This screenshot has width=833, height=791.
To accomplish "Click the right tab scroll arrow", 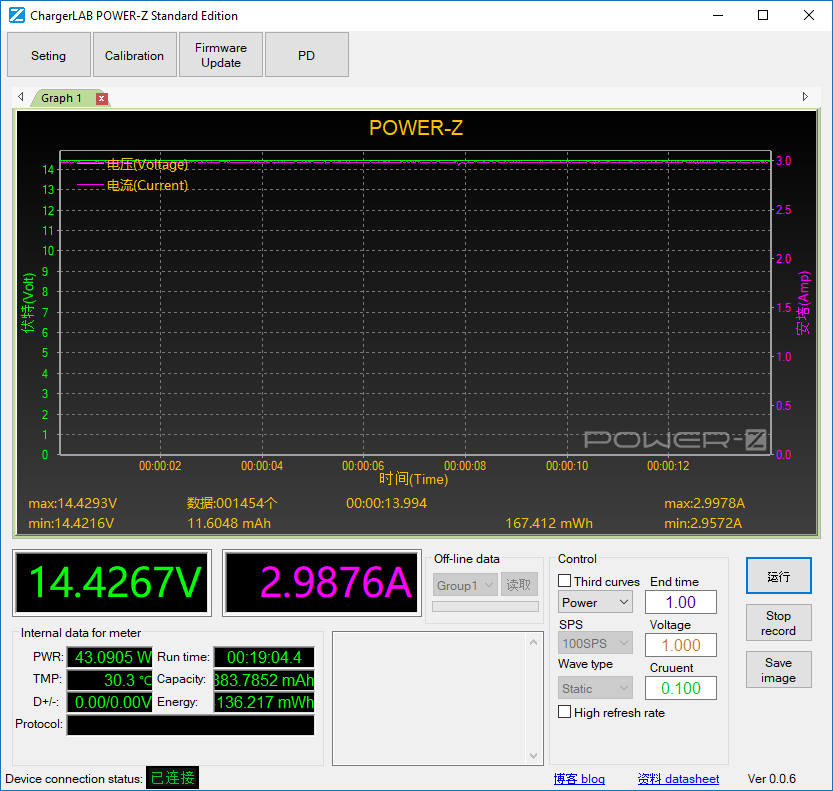I will pos(805,97).
